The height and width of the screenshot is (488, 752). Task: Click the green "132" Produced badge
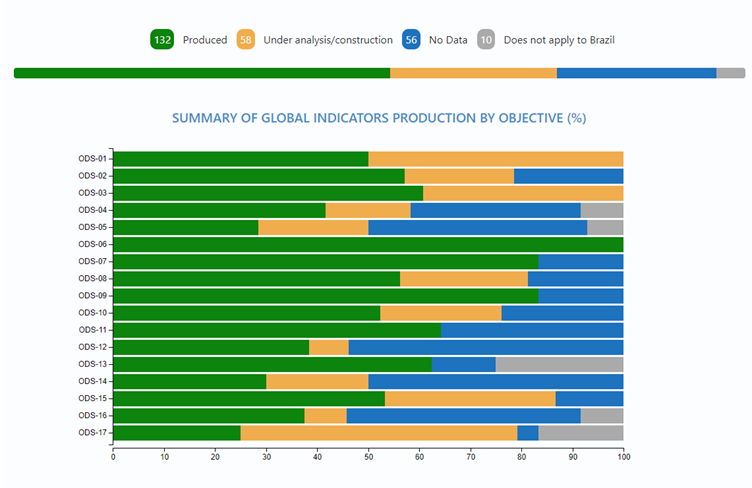[x=162, y=40]
